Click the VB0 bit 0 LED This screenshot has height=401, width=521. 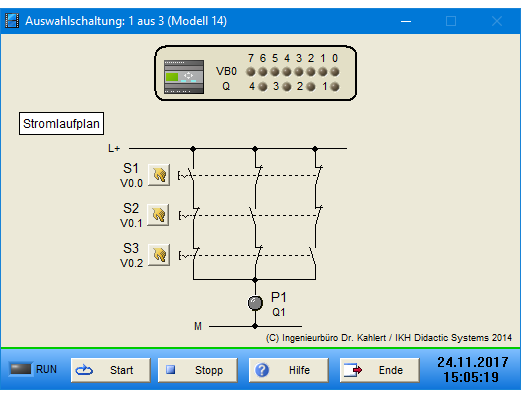click(x=335, y=72)
